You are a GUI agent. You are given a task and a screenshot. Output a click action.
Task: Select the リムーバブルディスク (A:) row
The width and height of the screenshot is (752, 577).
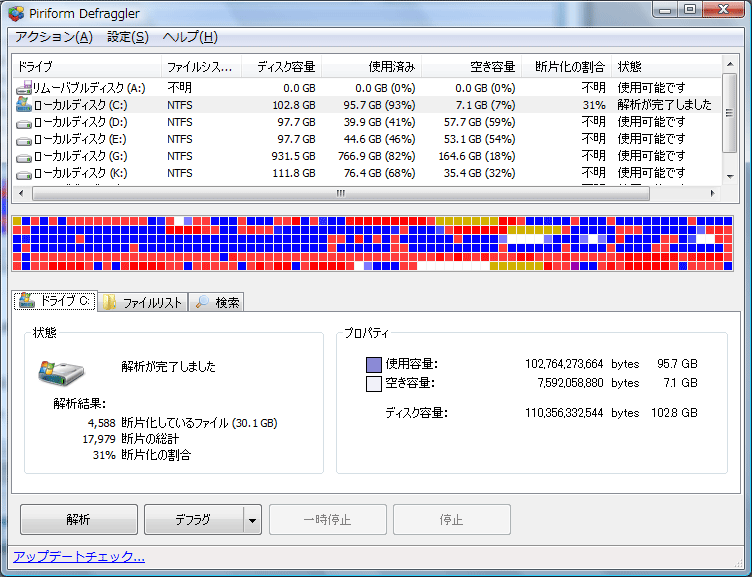point(367,88)
